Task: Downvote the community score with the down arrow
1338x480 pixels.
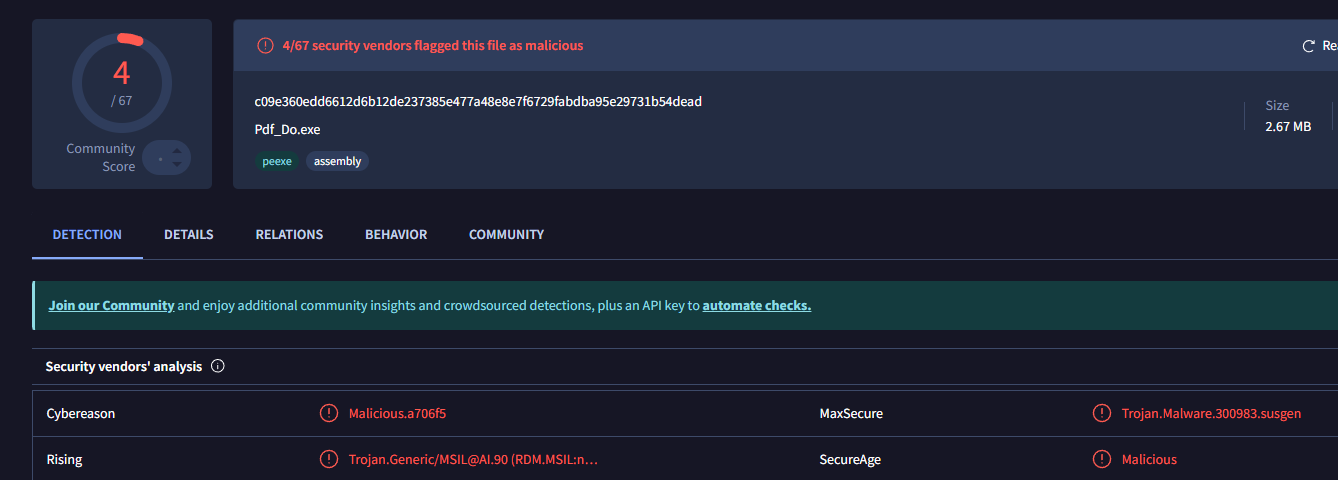Action: (177, 164)
